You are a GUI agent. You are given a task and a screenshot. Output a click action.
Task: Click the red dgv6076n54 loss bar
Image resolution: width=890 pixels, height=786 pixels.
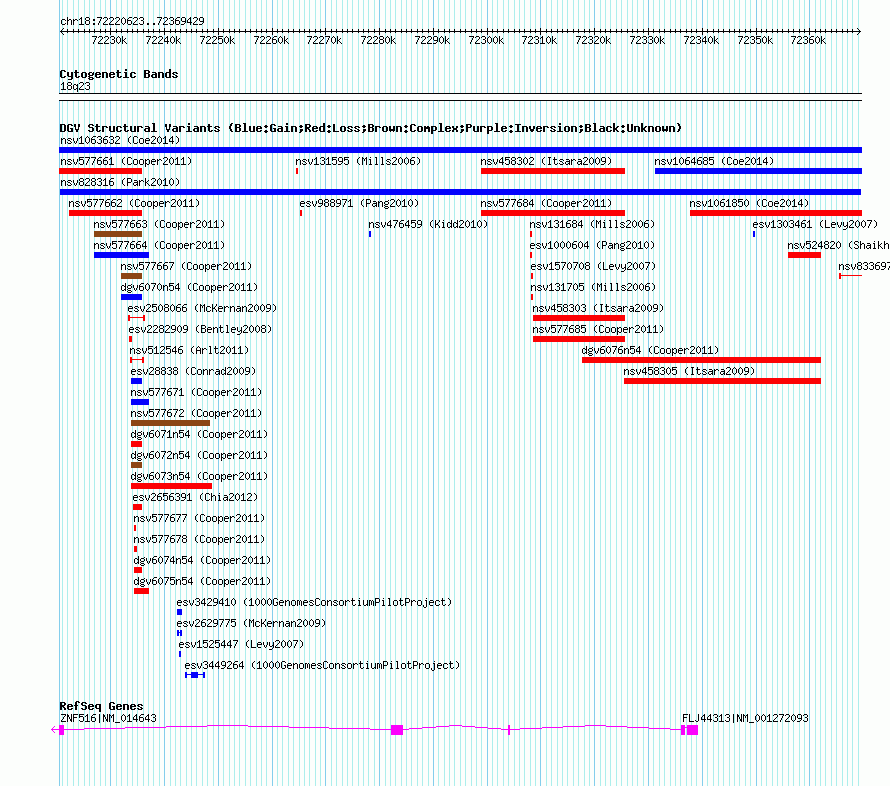[701, 360]
